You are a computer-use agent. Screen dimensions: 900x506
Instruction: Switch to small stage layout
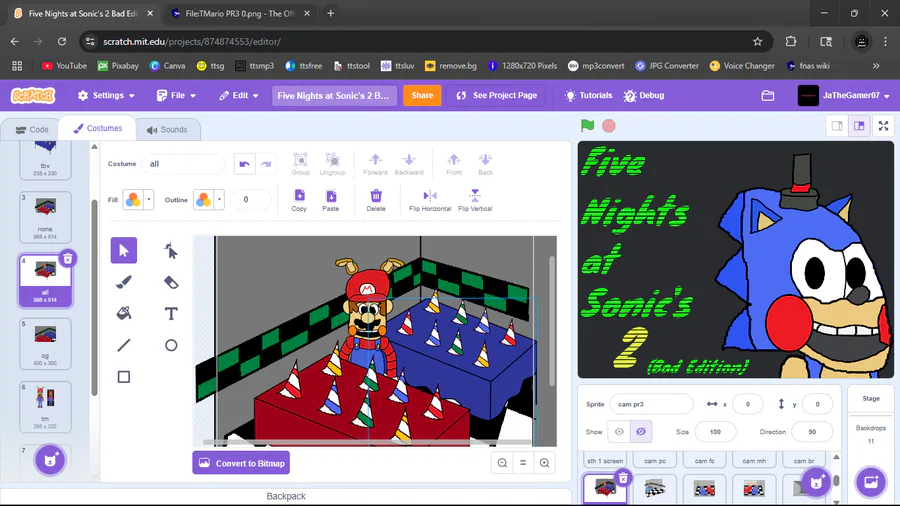pyautogui.click(x=837, y=126)
